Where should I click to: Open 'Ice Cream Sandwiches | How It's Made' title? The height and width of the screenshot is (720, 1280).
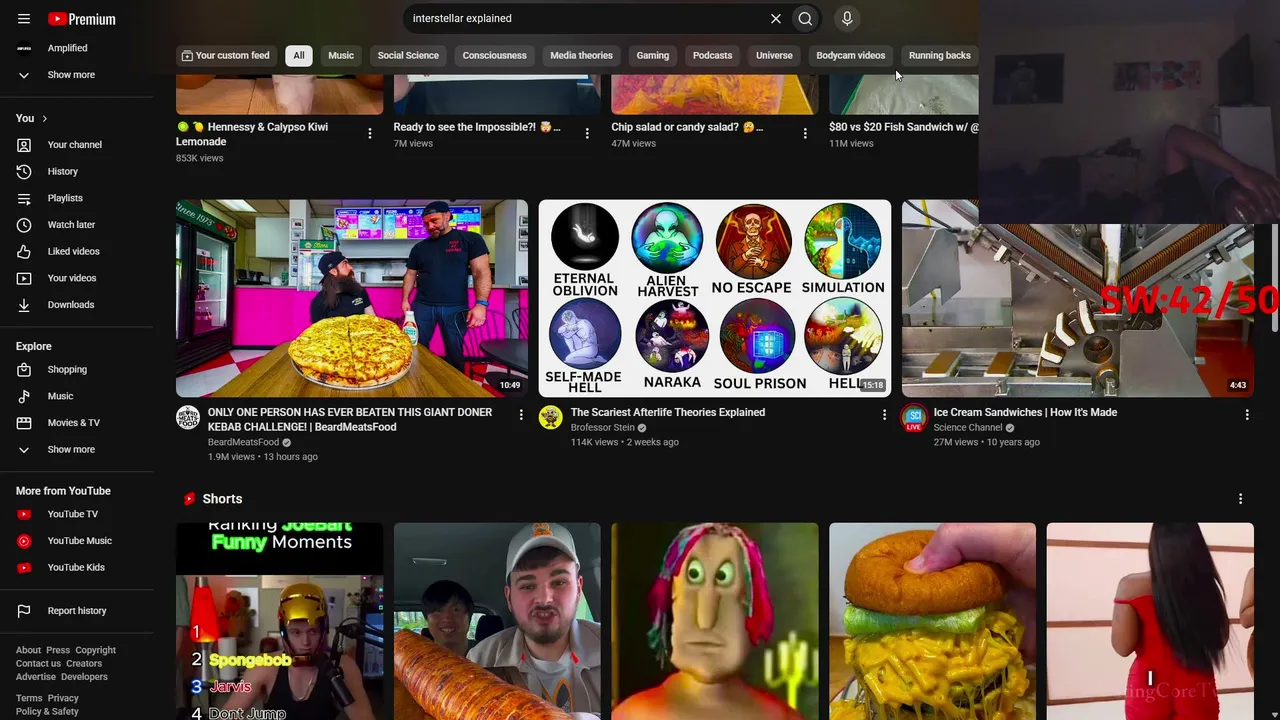tap(1025, 412)
